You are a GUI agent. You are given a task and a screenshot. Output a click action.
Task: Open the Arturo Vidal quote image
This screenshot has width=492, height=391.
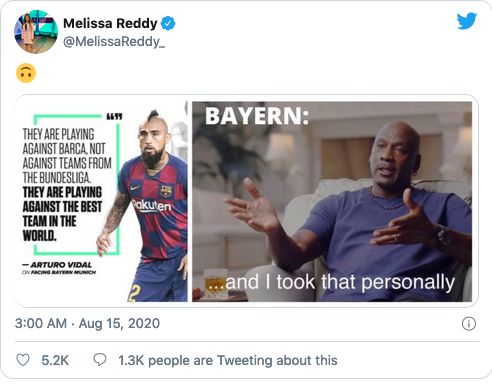102,202
